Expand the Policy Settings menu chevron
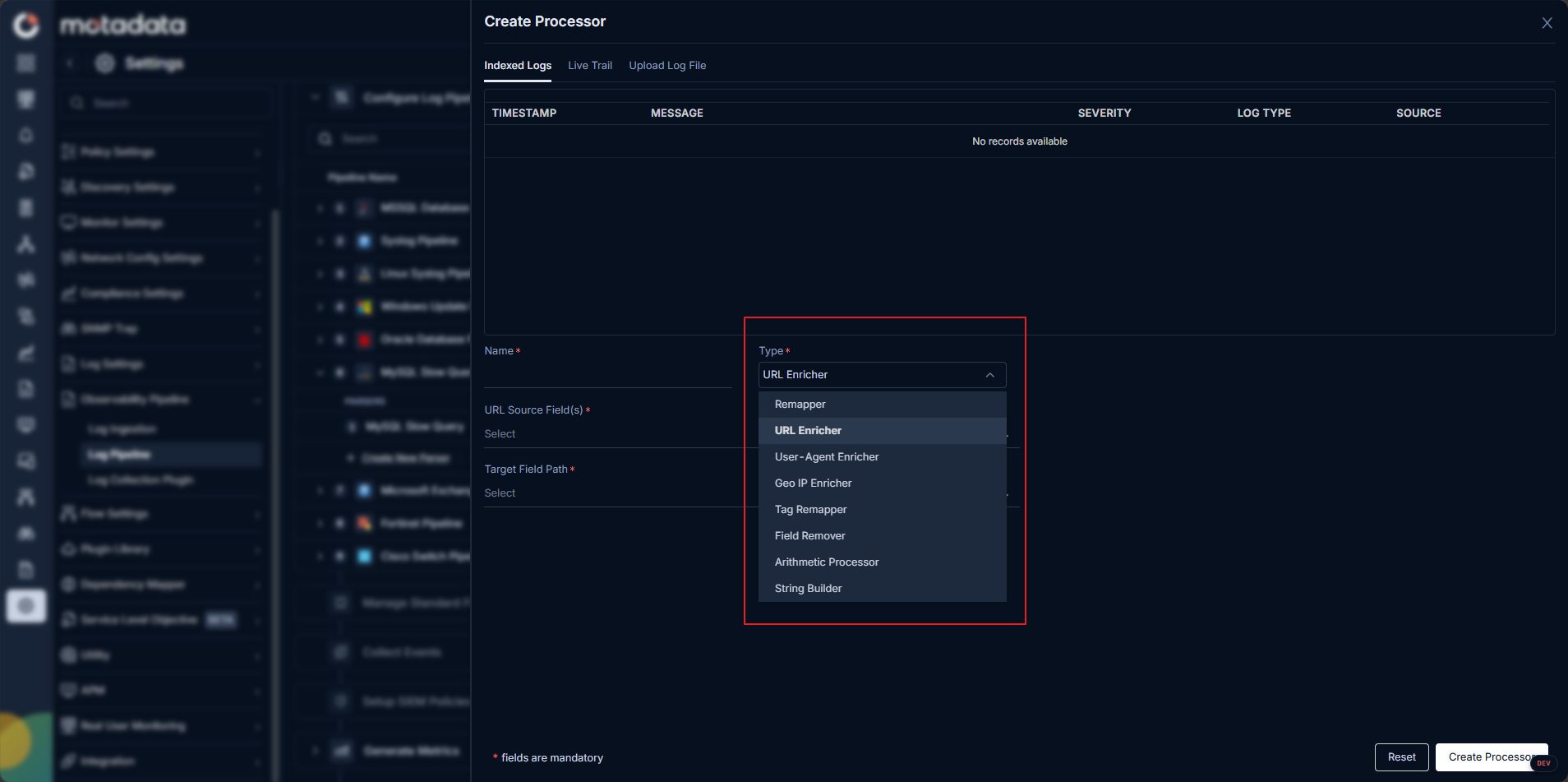The image size is (1568, 782). point(257,152)
